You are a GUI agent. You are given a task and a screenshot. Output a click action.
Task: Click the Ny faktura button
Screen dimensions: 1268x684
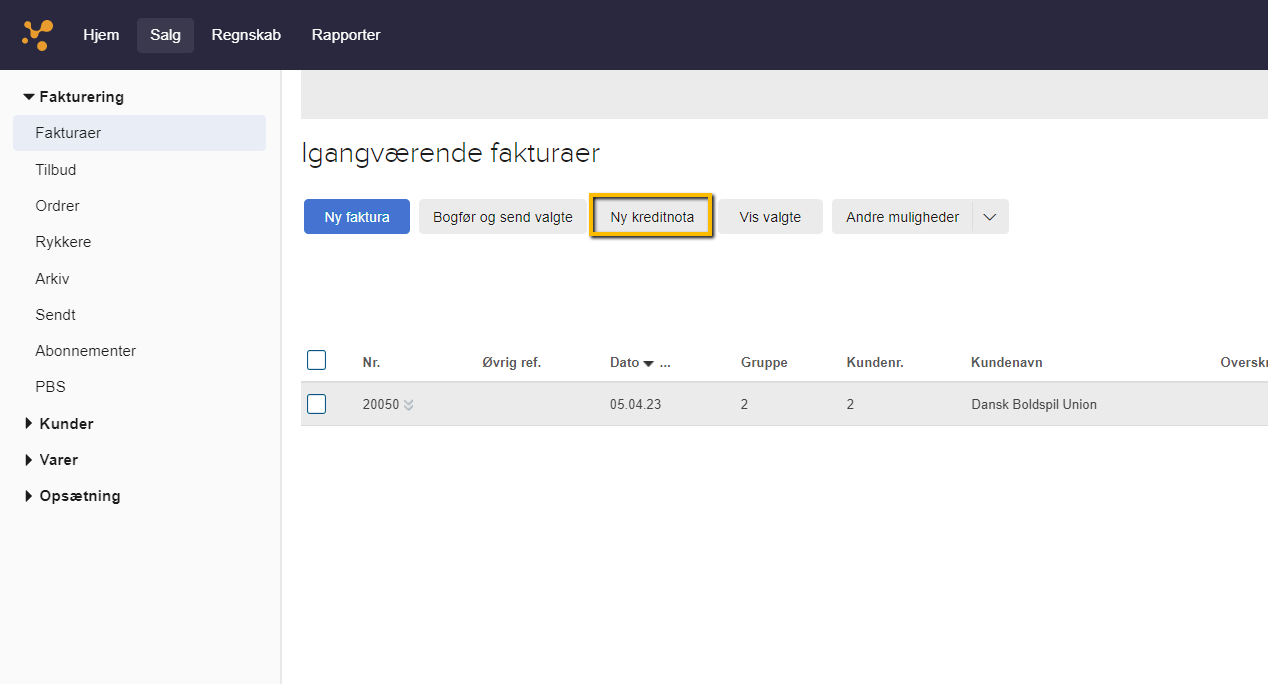click(x=357, y=217)
